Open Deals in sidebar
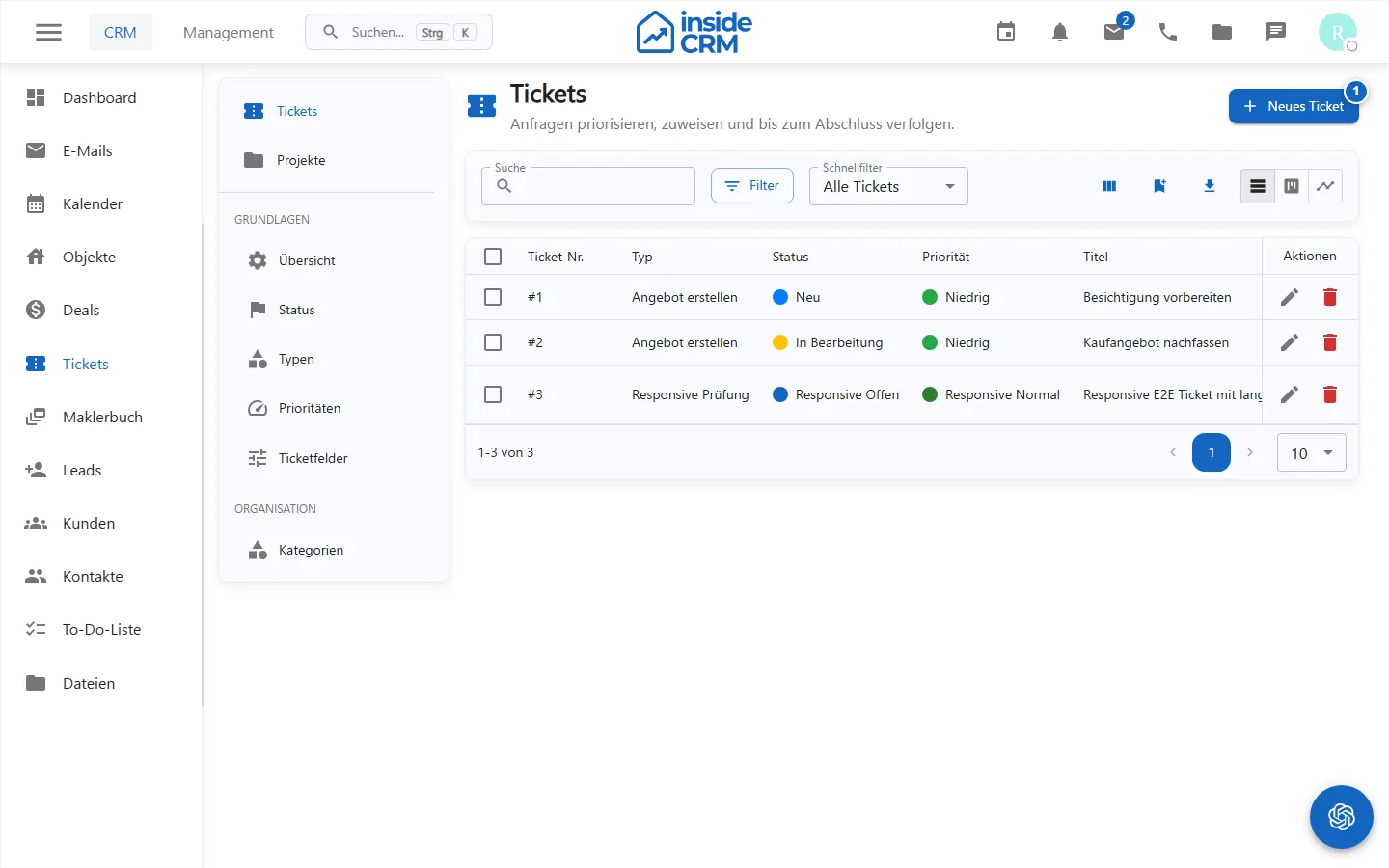This screenshot has width=1389, height=868. [x=101, y=310]
